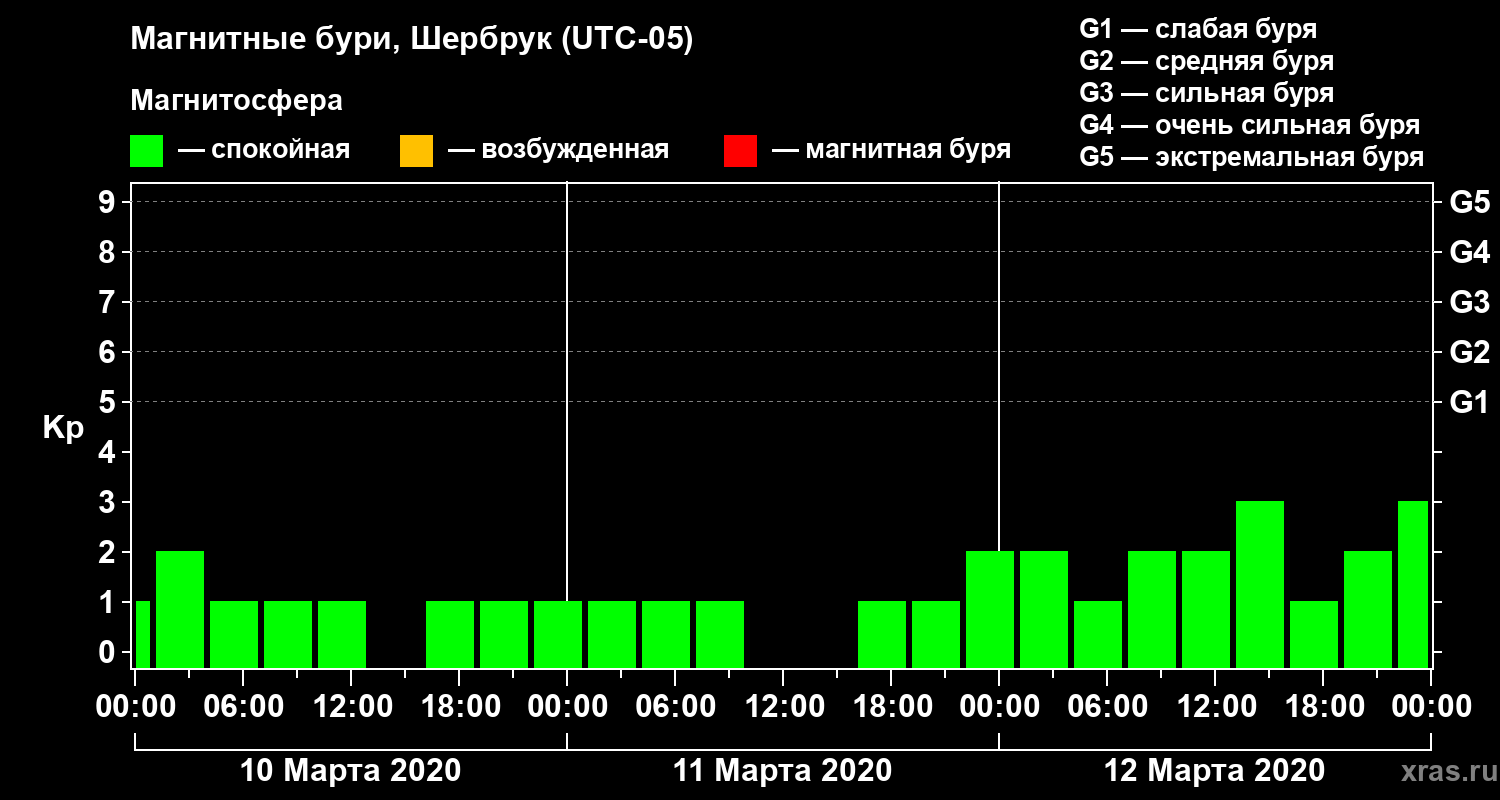Image resolution: width=1500 pixels, height=800 pixels.
Task: Click the right-axis 'G2' level label
Action: pos(1469,352)
